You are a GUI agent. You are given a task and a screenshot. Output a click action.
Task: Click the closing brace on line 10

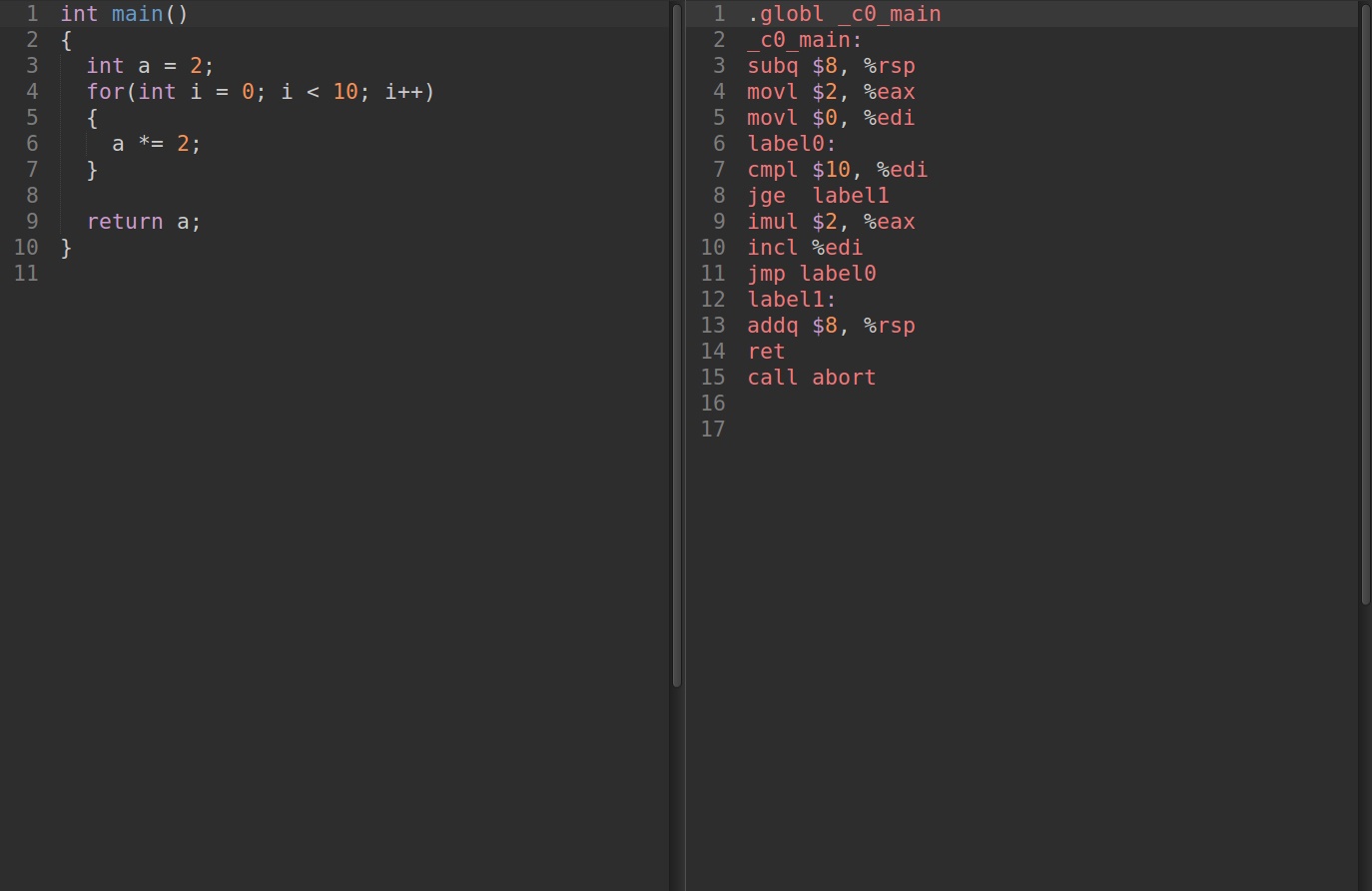click(x=66, y=248)
